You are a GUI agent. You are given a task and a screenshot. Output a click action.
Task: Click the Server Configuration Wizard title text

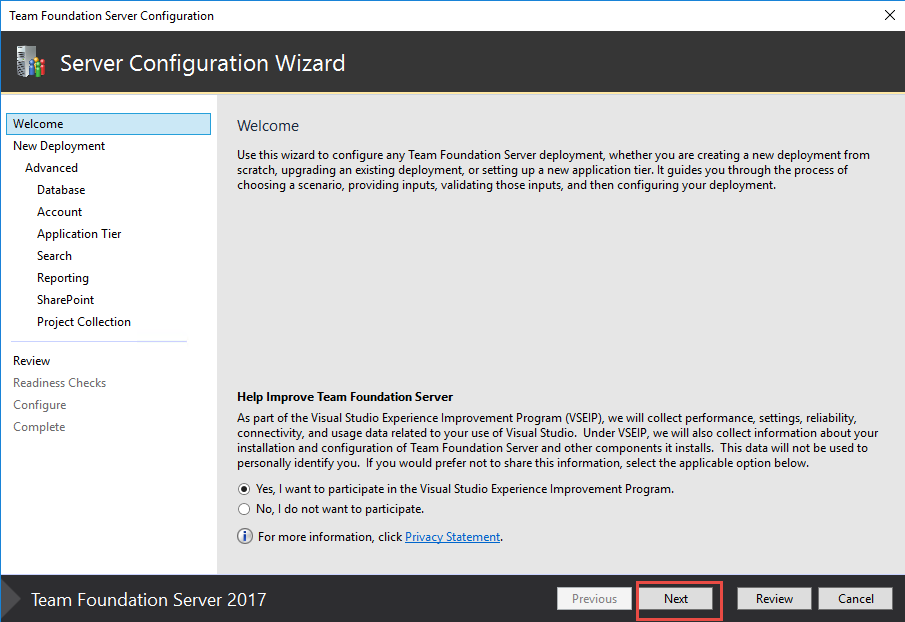203,63
